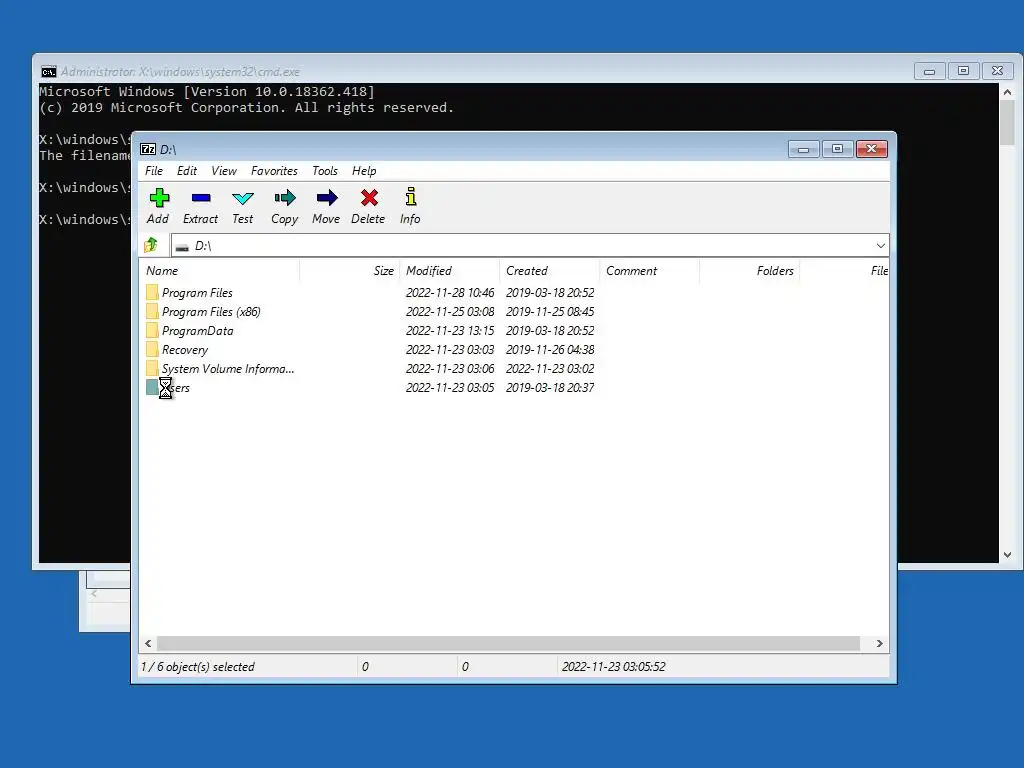This screenshot has height=768, width=1024.
Task: Open the Tools menu
Action: tap(325, 171)
